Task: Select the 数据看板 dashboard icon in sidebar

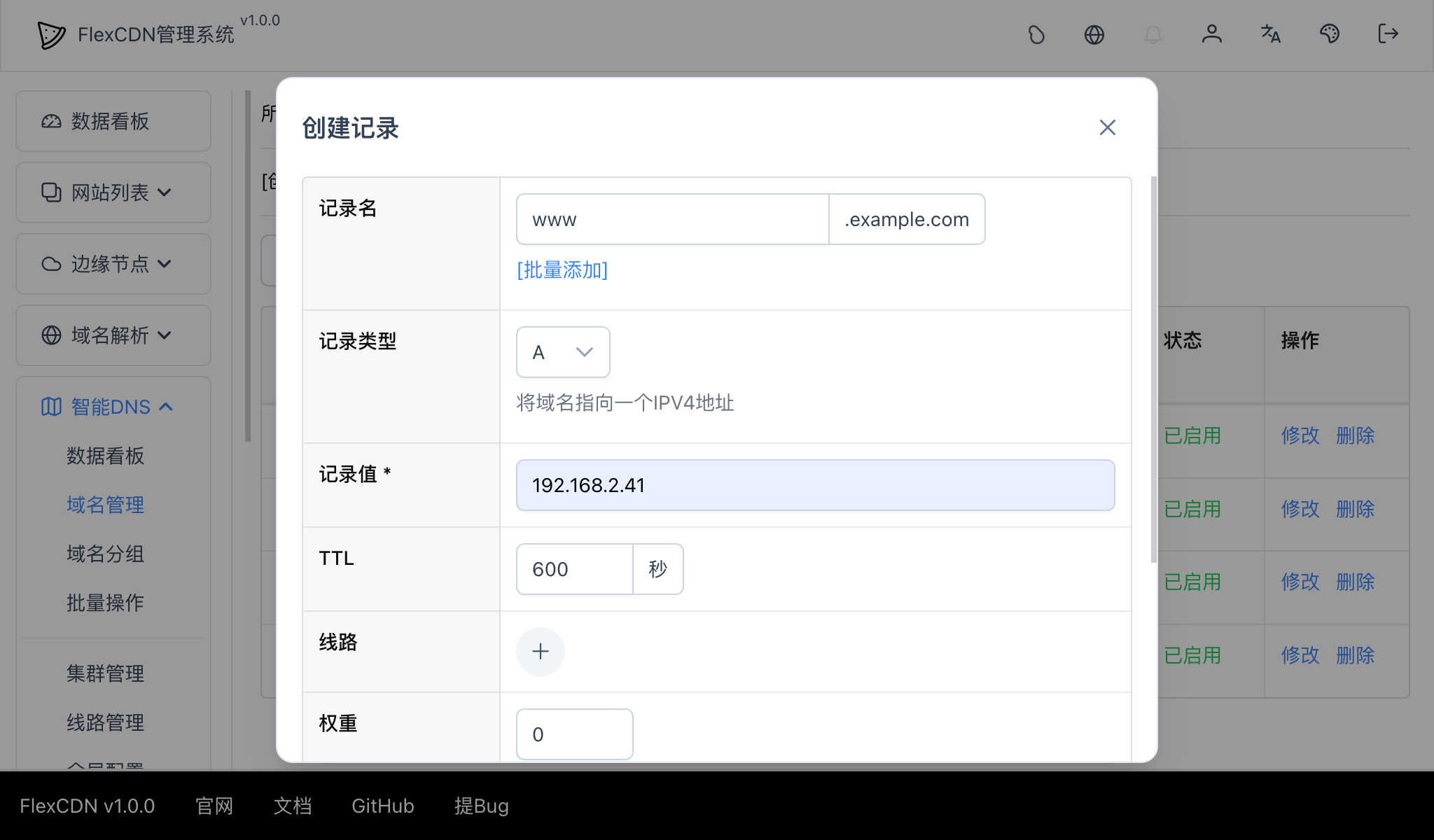Action: (52, 120)
